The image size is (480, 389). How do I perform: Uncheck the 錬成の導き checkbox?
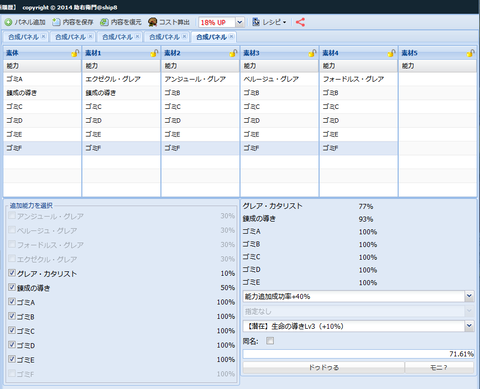tap(12, 287)
